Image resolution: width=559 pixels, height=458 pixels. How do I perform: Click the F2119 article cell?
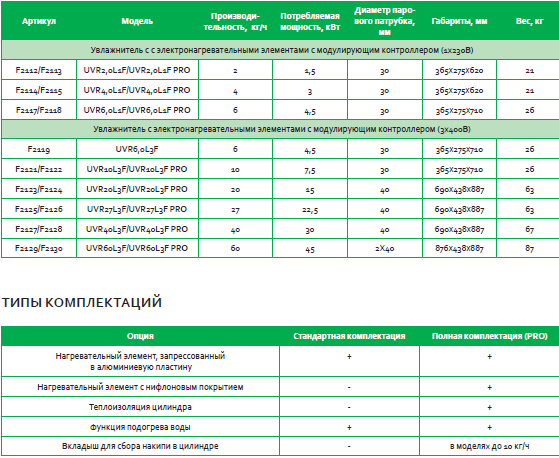tap(39, 149)
